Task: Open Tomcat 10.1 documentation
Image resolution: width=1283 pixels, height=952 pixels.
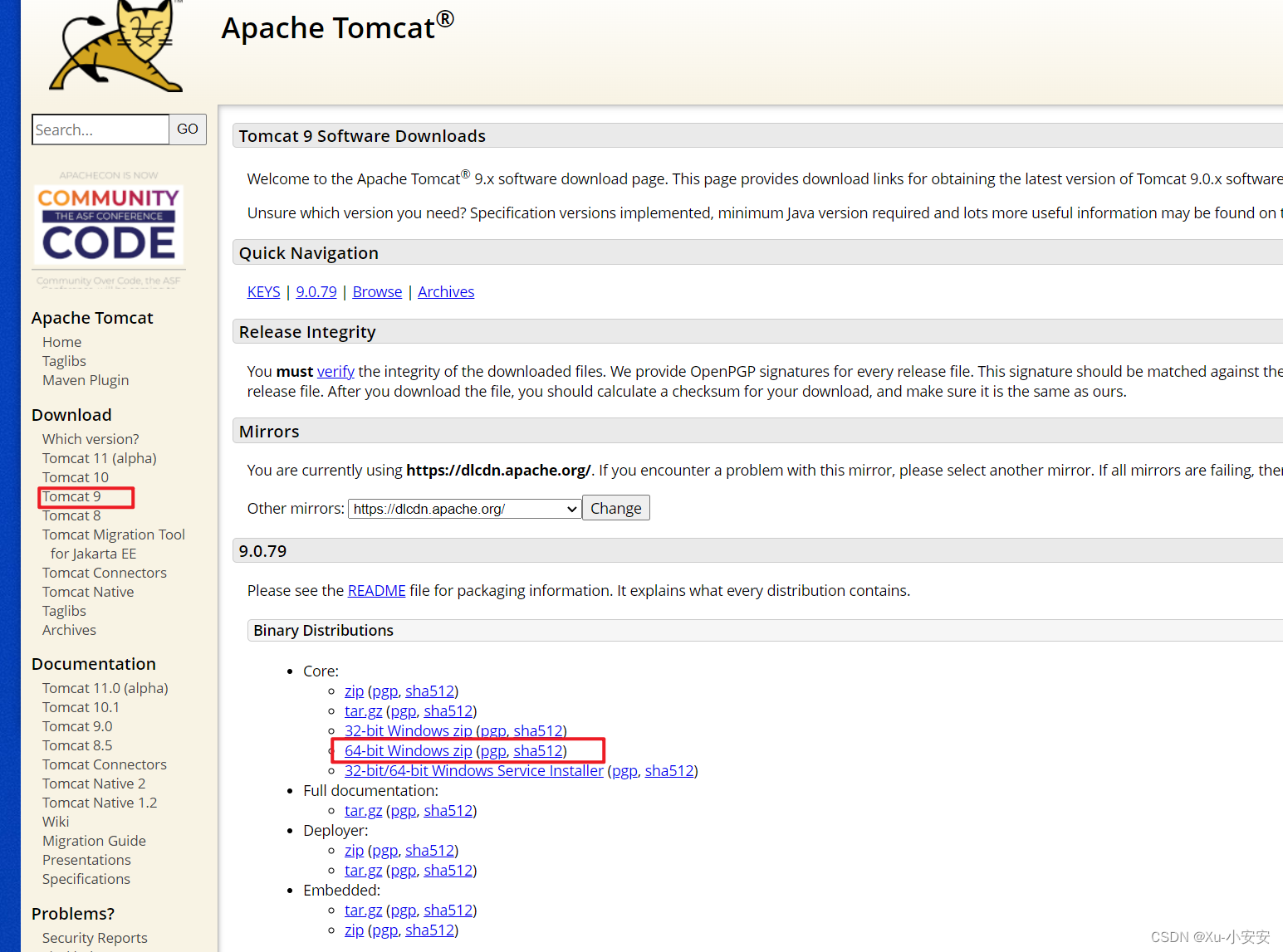Action: pyautogui.click(x=81, y=707)
